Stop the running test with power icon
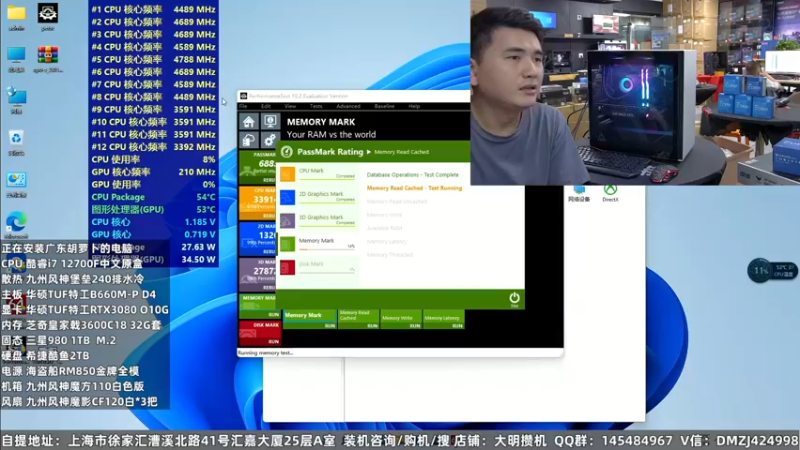The image size is (800, 450). point(514,299)
